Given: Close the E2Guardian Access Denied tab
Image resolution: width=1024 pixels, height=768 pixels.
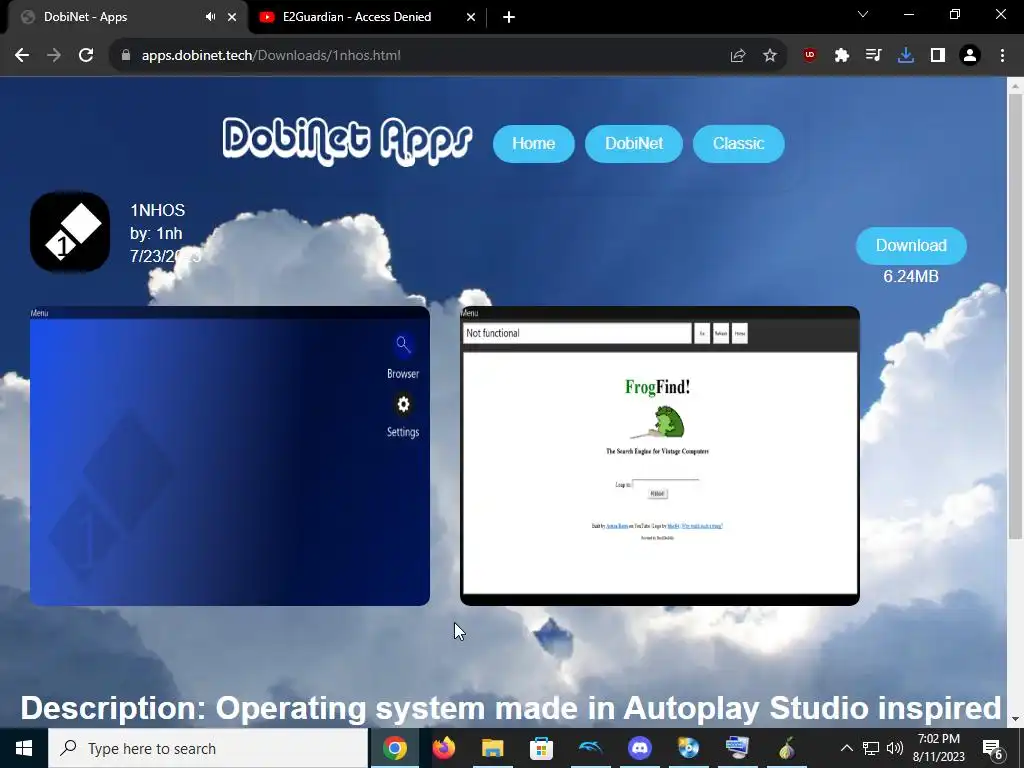Looking at the screenshot, I should pyautogui.click(x=471, y=17).
